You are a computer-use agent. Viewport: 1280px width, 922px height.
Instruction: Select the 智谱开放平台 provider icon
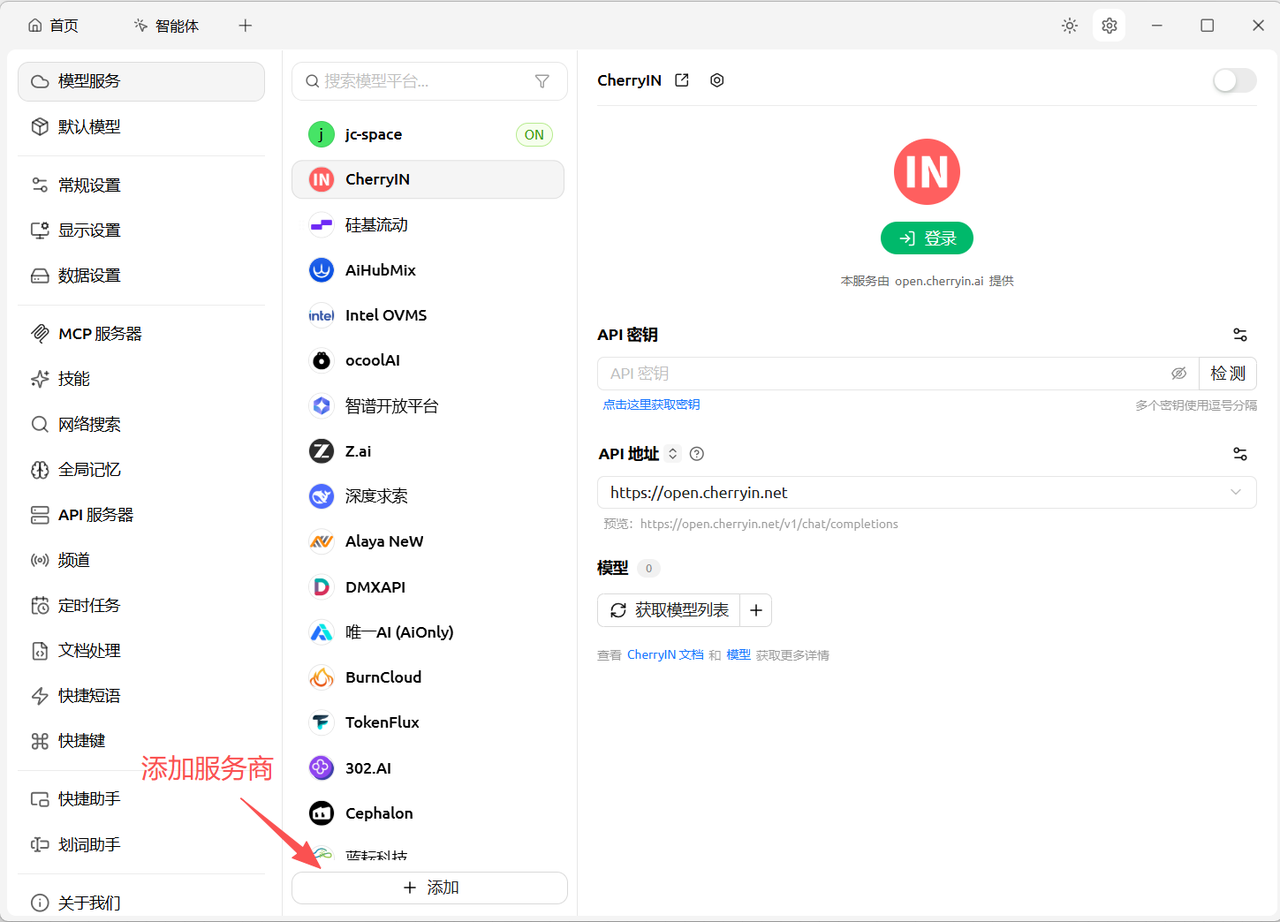(x=321, y=406)
